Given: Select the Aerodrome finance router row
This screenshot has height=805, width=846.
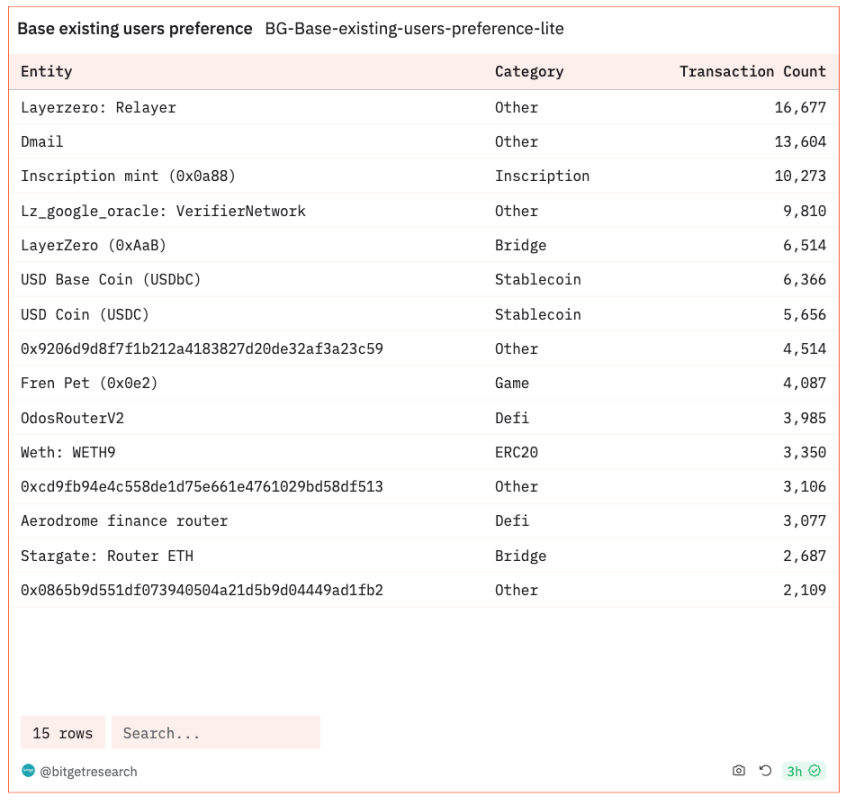Looking at the screenshot, I should 124,521.
